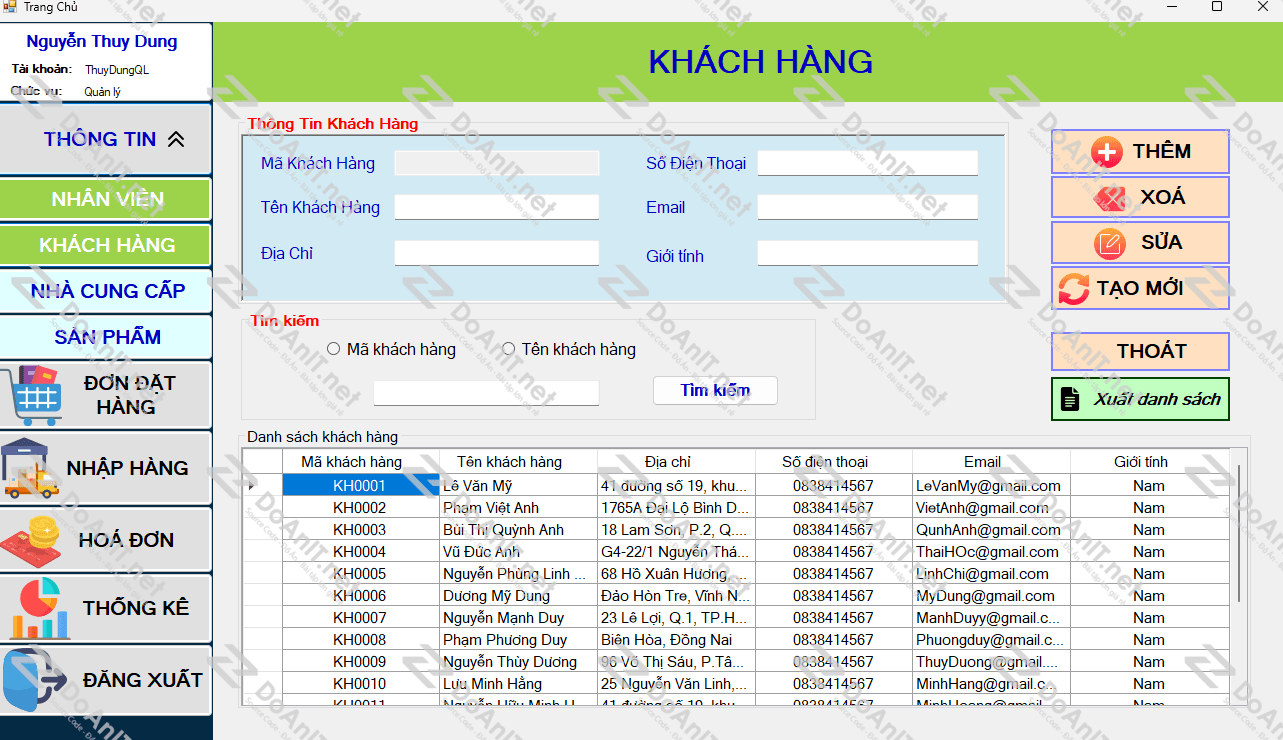Click the Giới tính column header
Image resolution: width=1283 pixels, height=740 pixels.
[x=1150, y=462]
